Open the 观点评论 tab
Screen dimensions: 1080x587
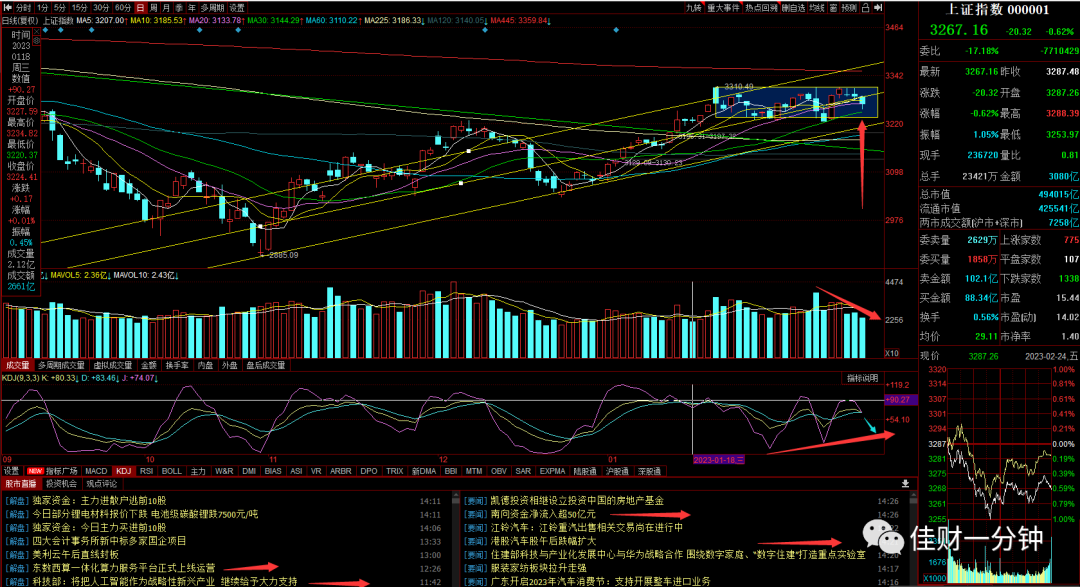pyautogui.click(x=101, y=484)
